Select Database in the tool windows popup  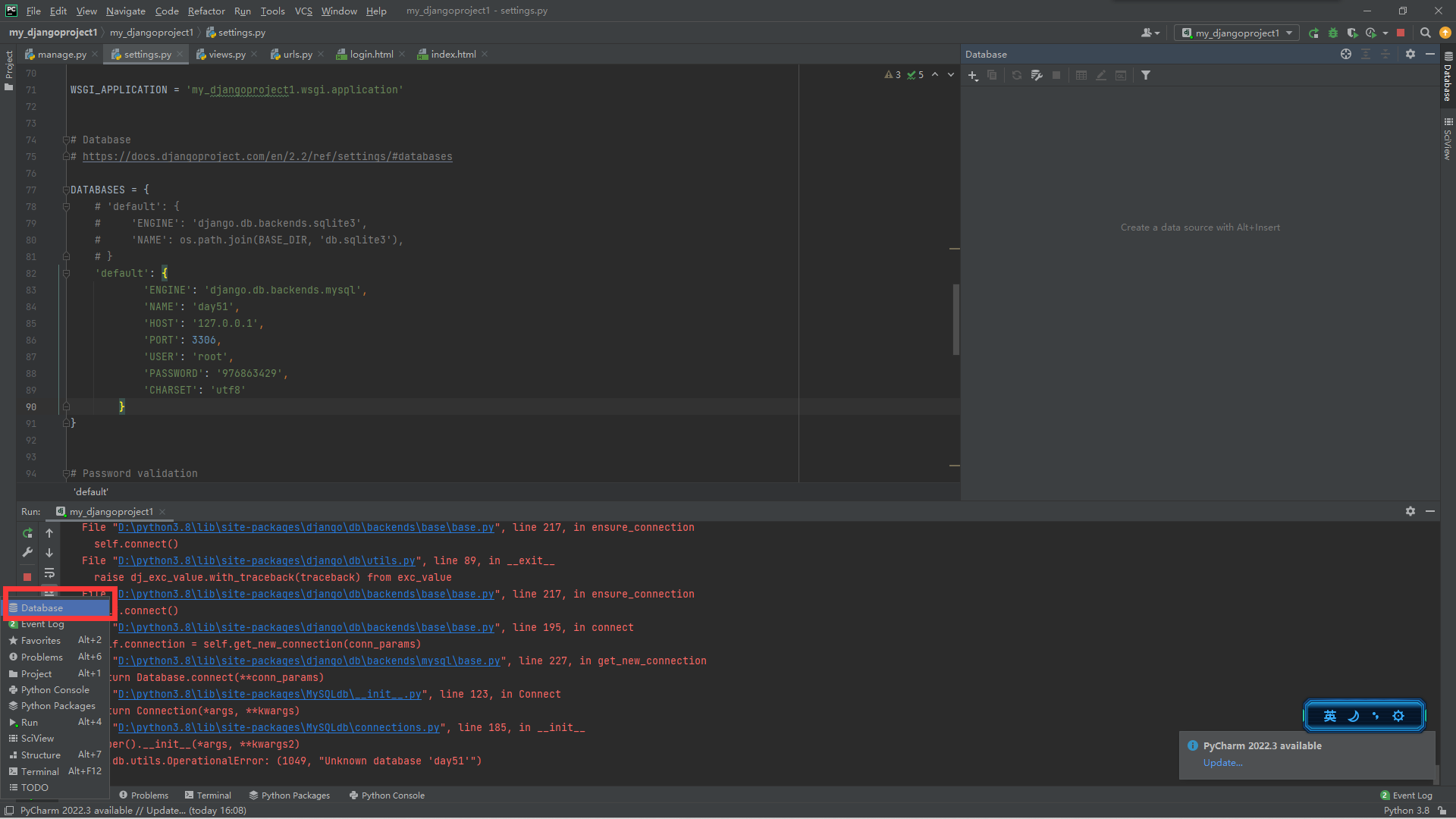57,607
